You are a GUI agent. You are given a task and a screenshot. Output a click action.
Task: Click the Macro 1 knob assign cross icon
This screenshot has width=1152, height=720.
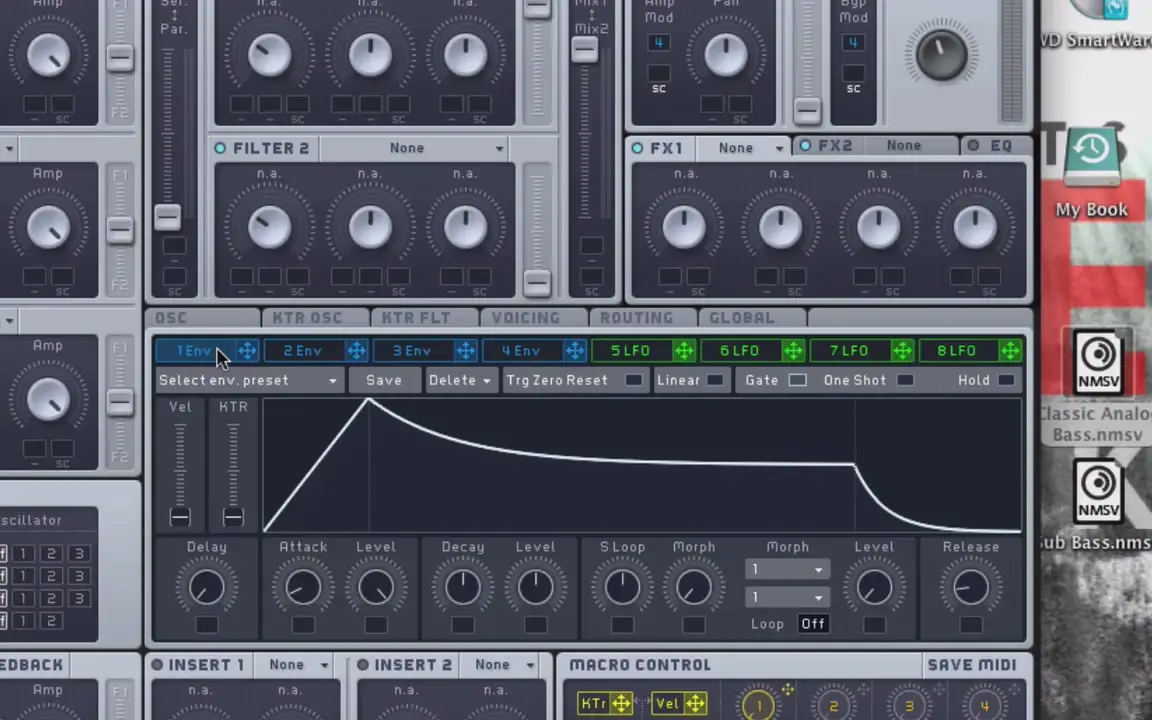click(788, 689)
